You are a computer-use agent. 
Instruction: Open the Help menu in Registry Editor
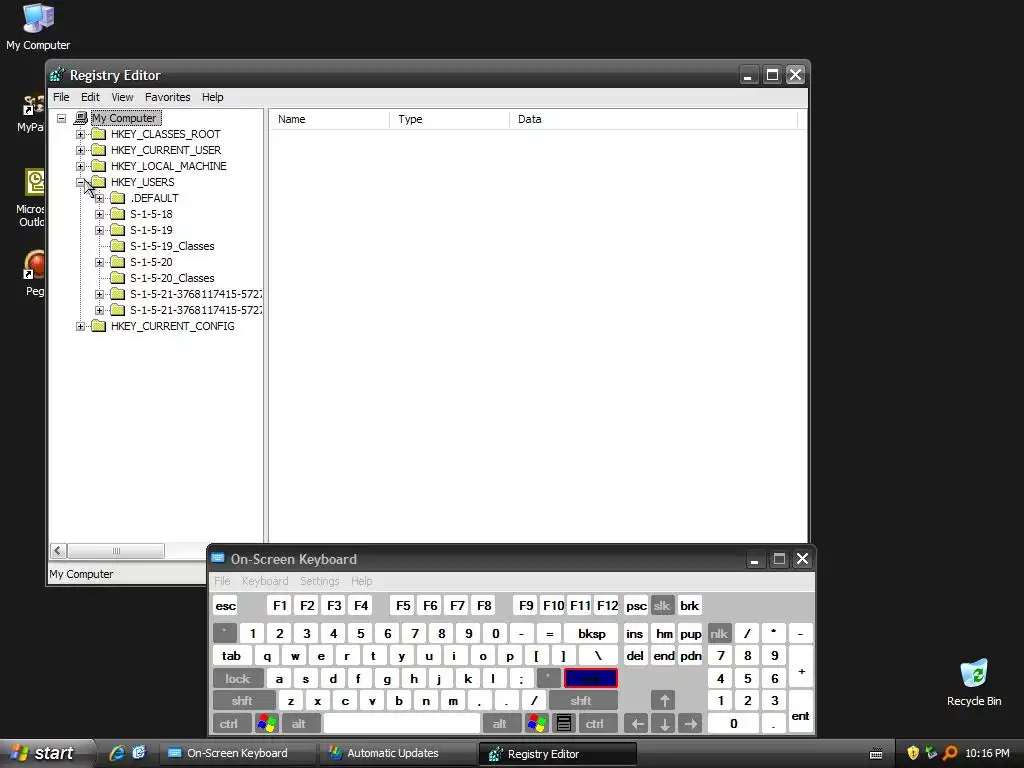212,97
